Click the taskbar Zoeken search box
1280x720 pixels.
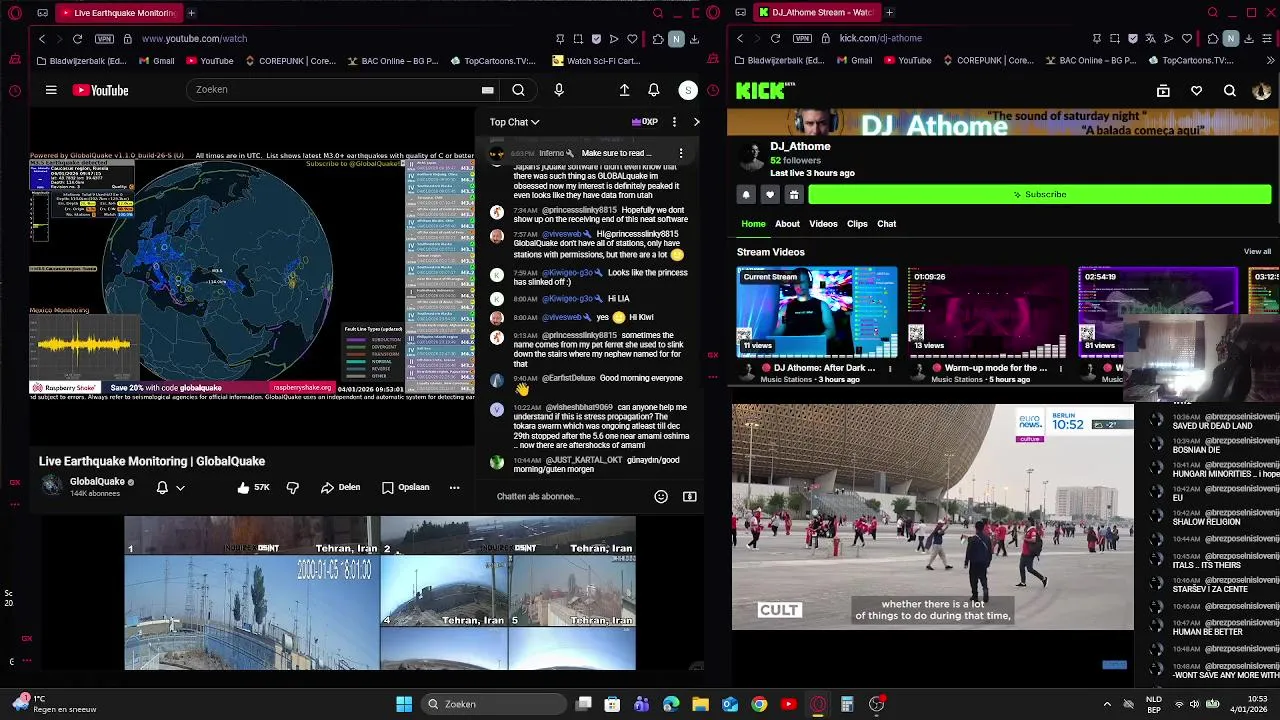click(x=493, y=704)
